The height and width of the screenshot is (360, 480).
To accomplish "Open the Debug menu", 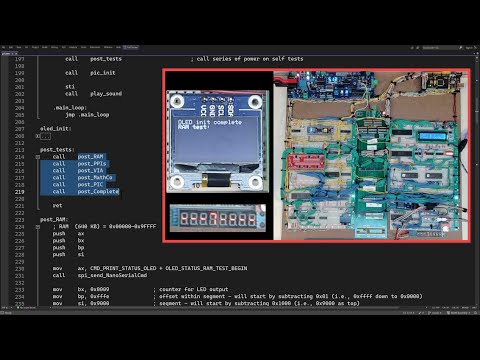I will pyautogui.click(x=54, y=47).
